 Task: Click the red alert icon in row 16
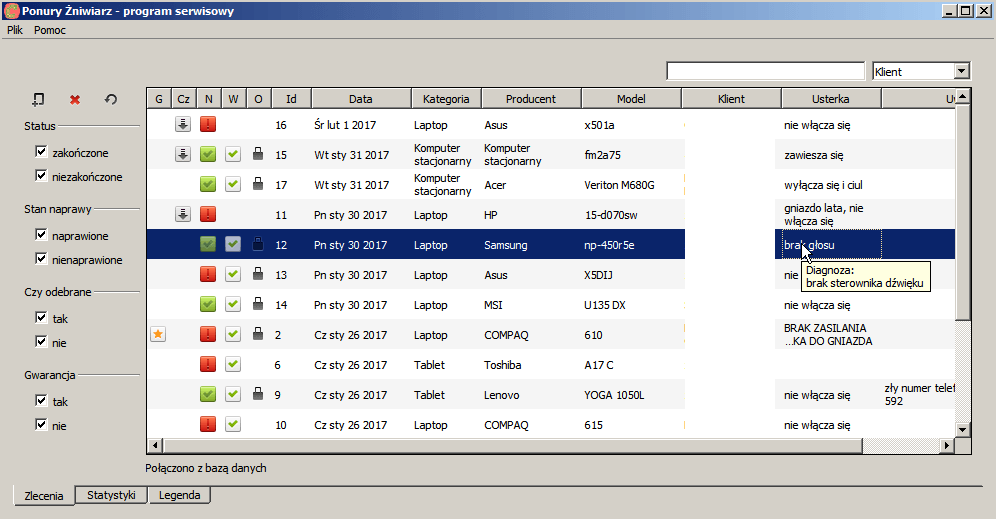(x=208, y=124)
